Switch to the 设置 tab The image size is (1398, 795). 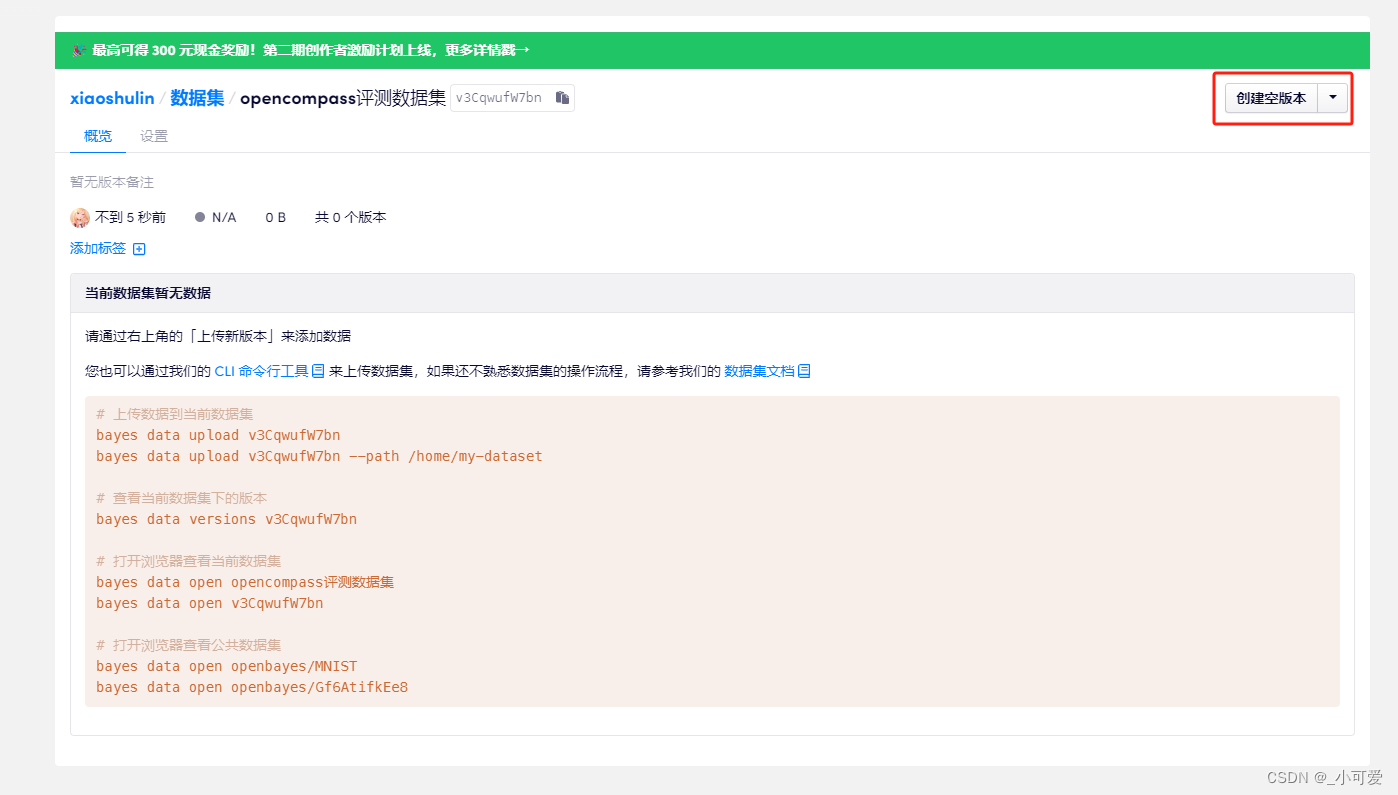pyautogui.click(x=153, y=136)
